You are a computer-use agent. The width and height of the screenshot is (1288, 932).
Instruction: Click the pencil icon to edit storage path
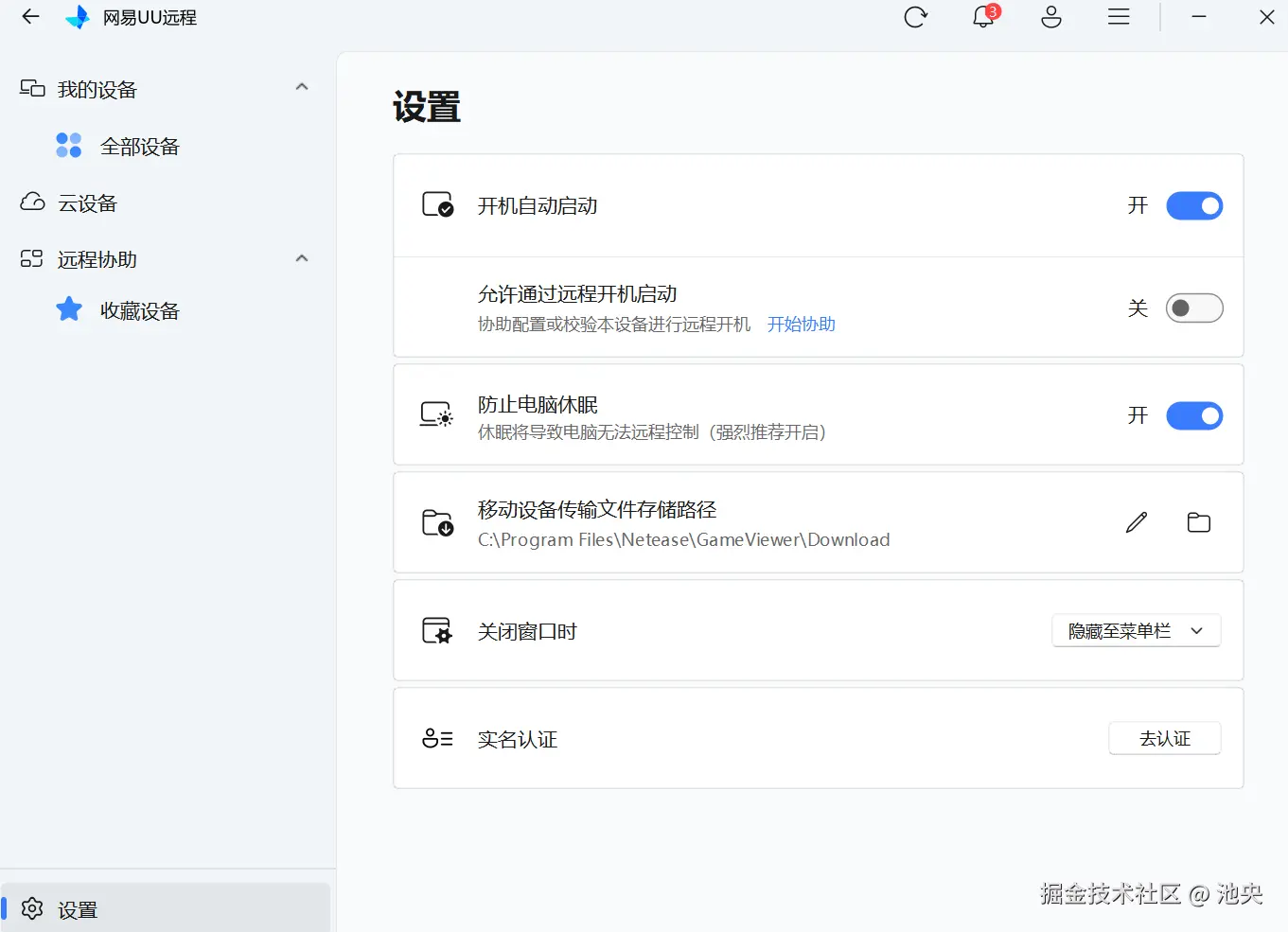[1136, 522]
